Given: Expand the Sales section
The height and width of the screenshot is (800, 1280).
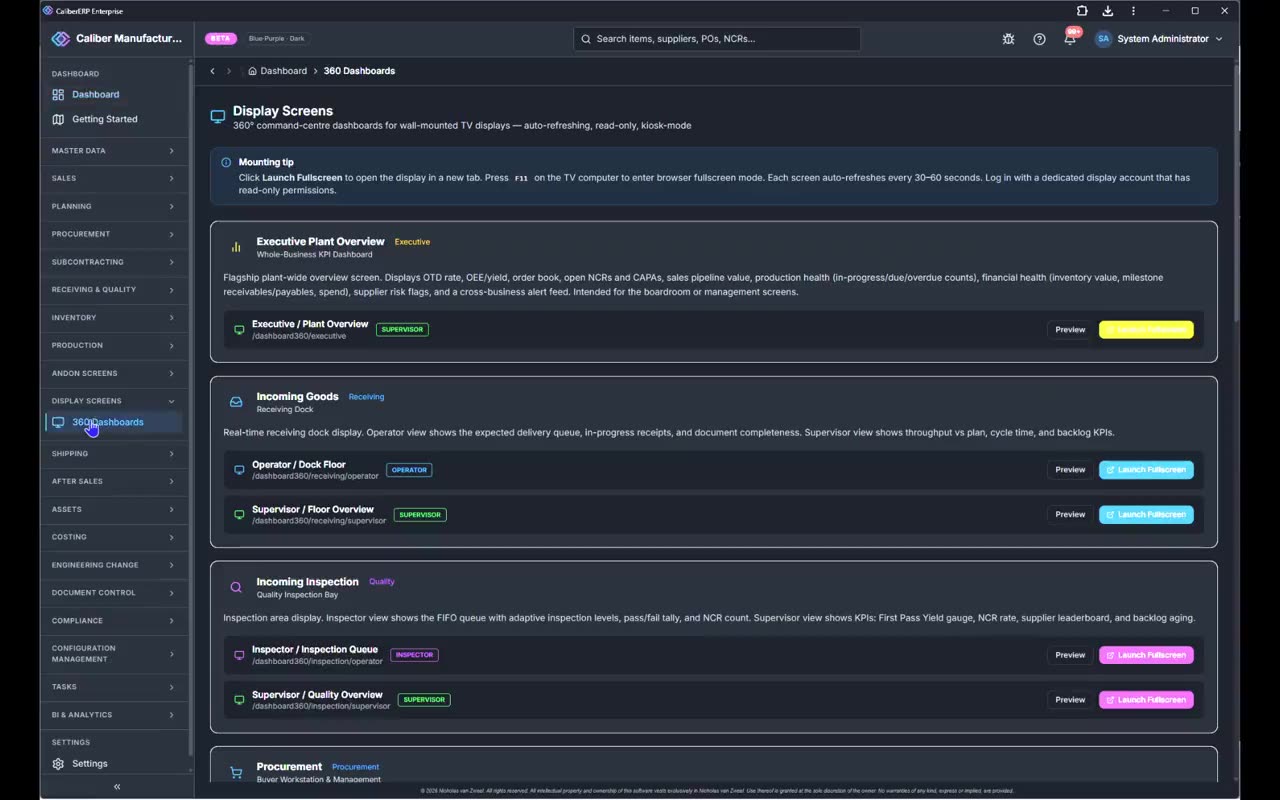Looking at the screenshot, I should point(114,178).
